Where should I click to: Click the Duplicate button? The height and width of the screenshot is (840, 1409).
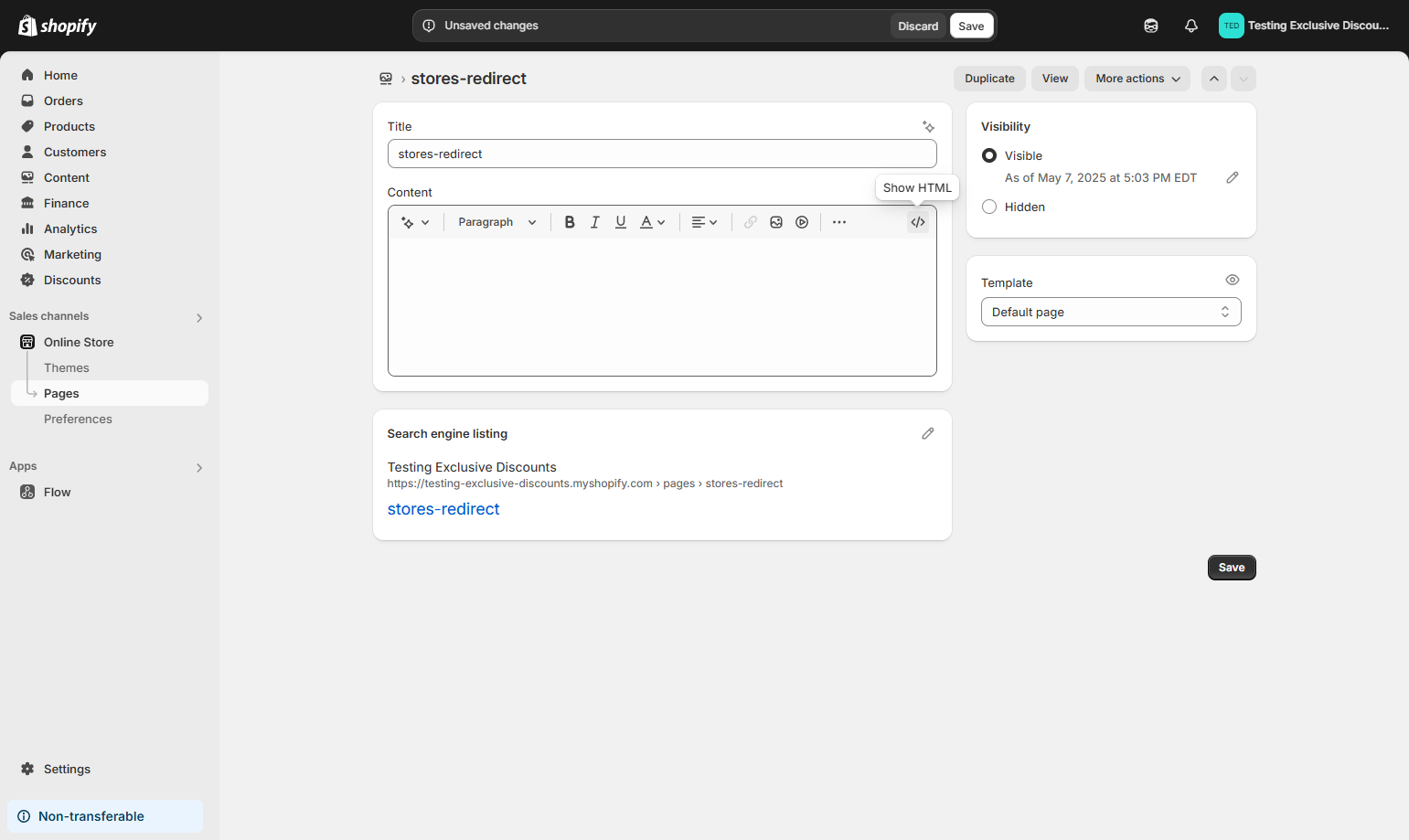coord(989,79)
